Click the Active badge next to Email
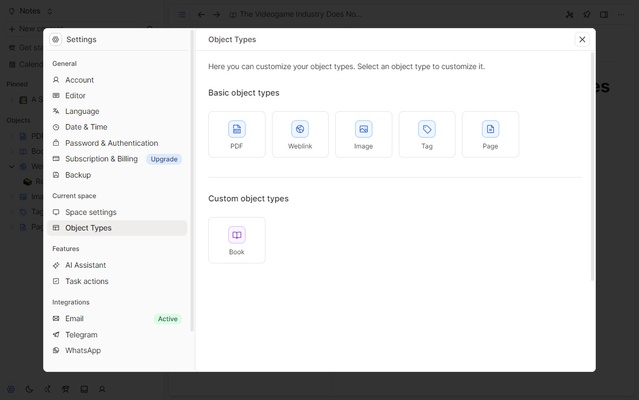This screenshot has height=400, width=639. click(167, 319)
